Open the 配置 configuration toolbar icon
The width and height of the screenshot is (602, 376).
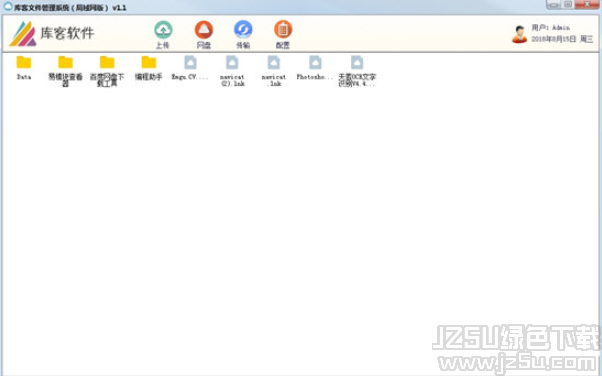[x=283, y=30]
